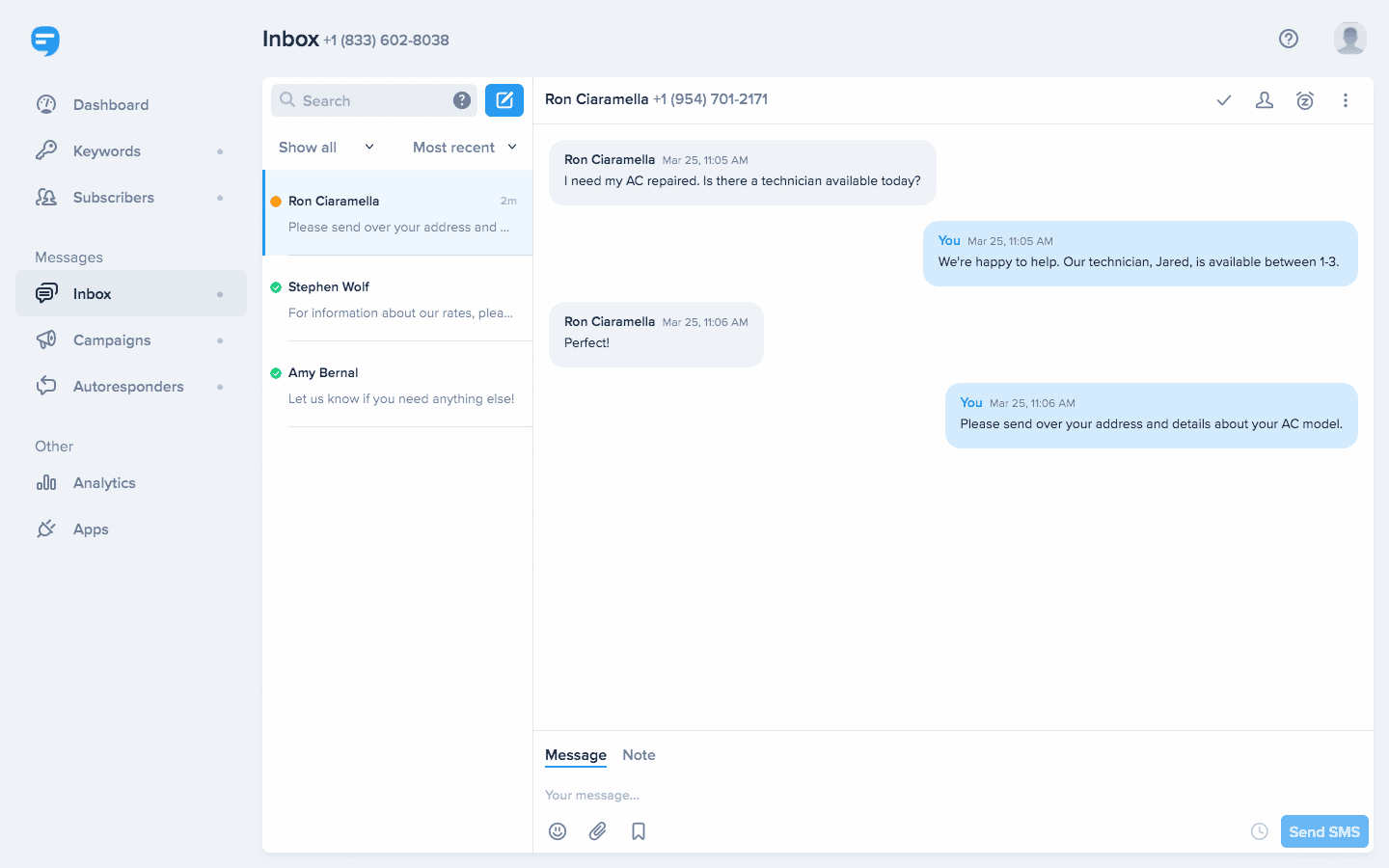Screen dimensions: 1389x868
Task: Open help via the question mark icon
Action: click(x=1289, y=39)
